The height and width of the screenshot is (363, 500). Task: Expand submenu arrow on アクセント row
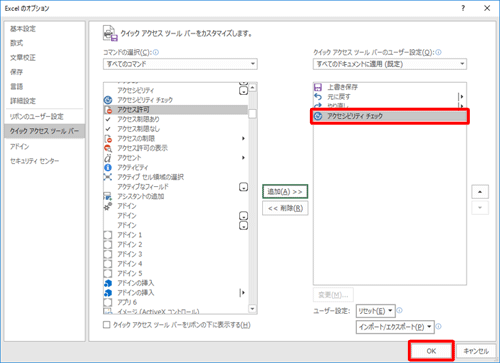(243, 158)
